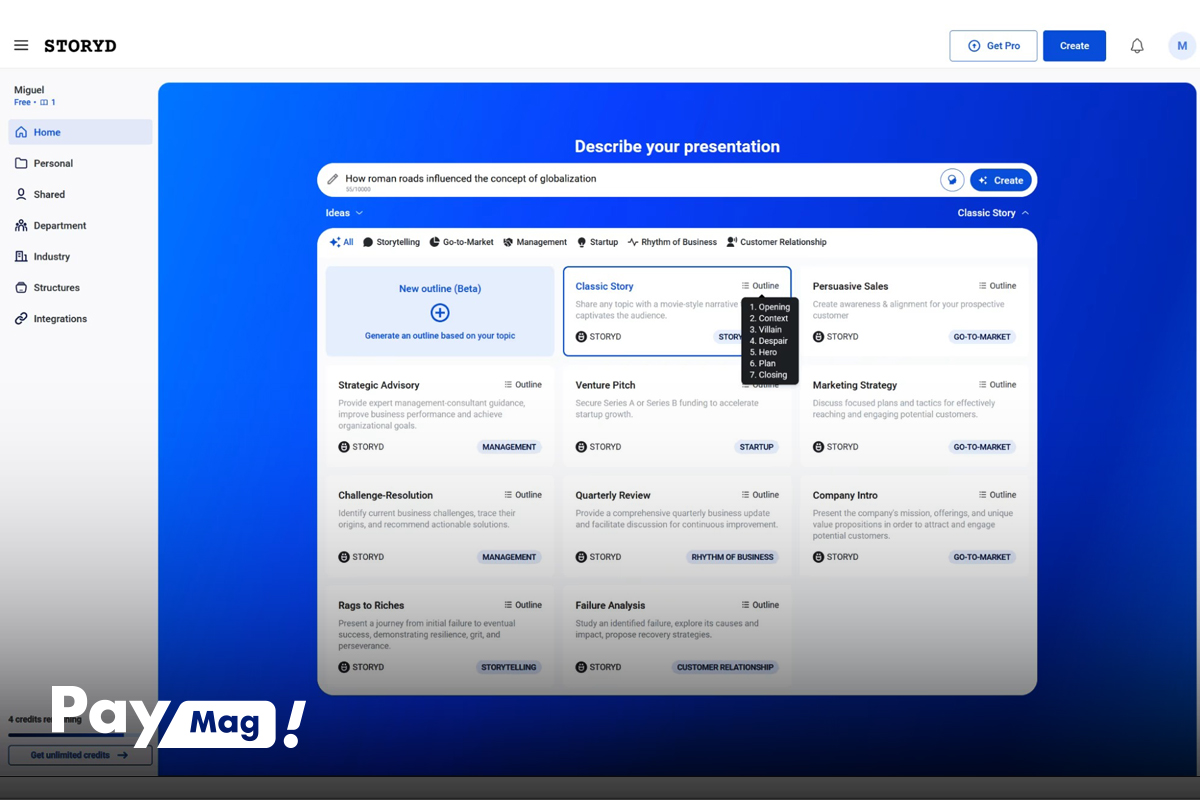Show Outline for Classic Story

(x=760, y=286)
